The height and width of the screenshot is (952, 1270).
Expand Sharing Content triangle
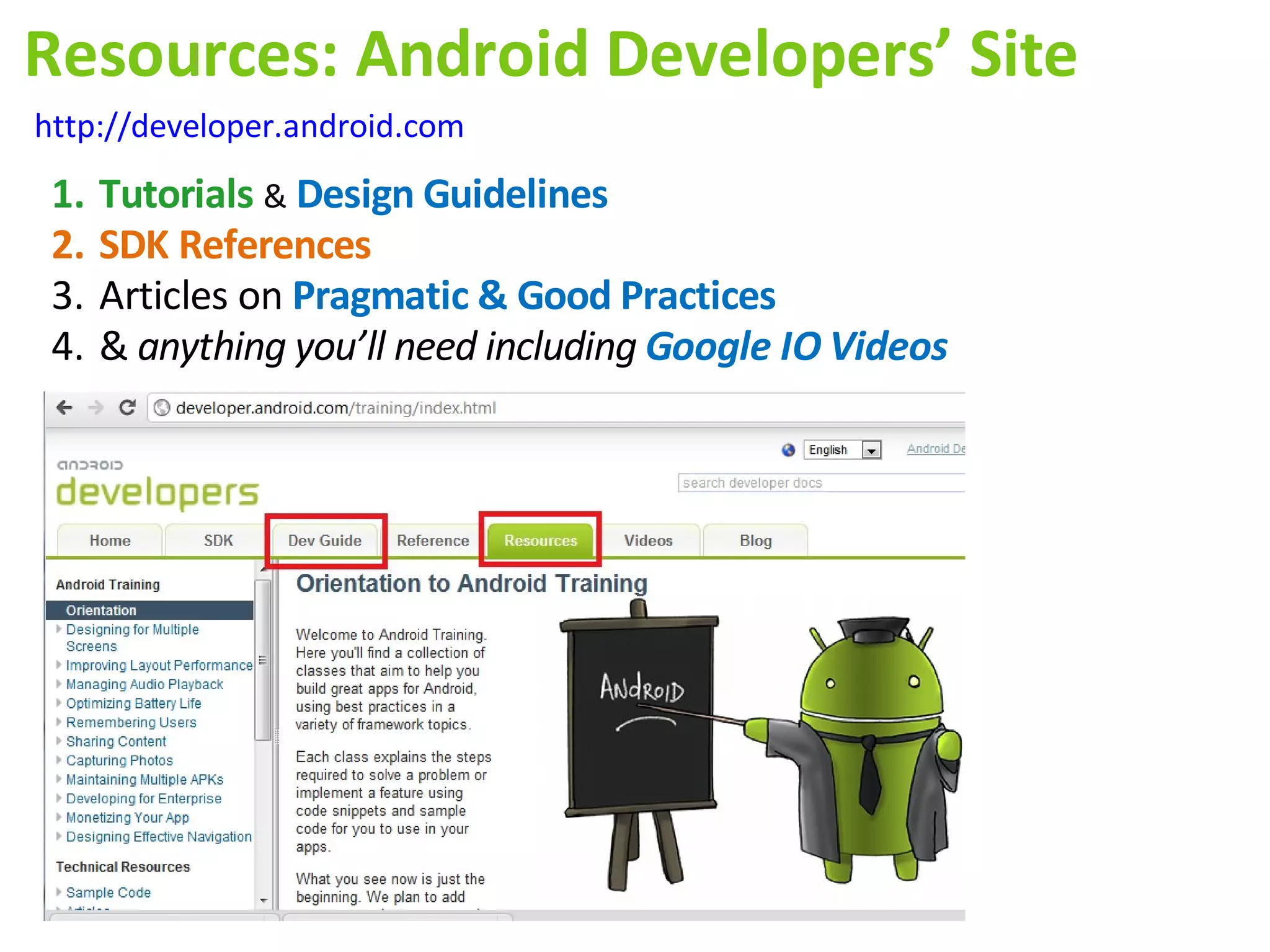[59, 741]
